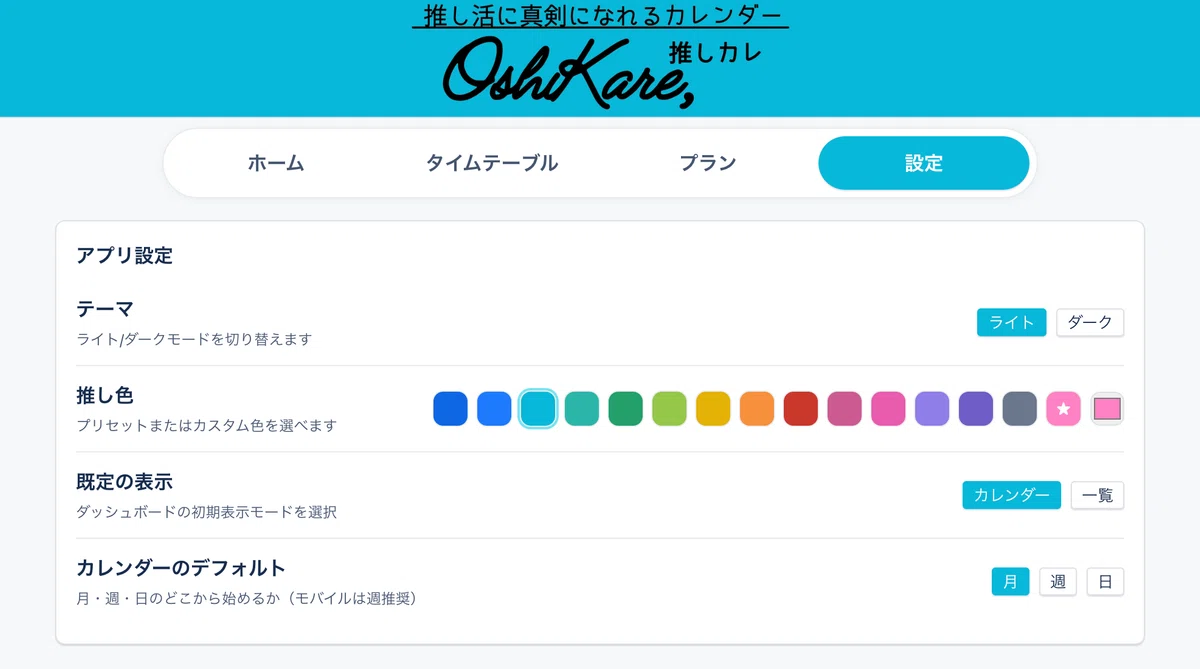Pick the teal color swatch

pos(582,409)
